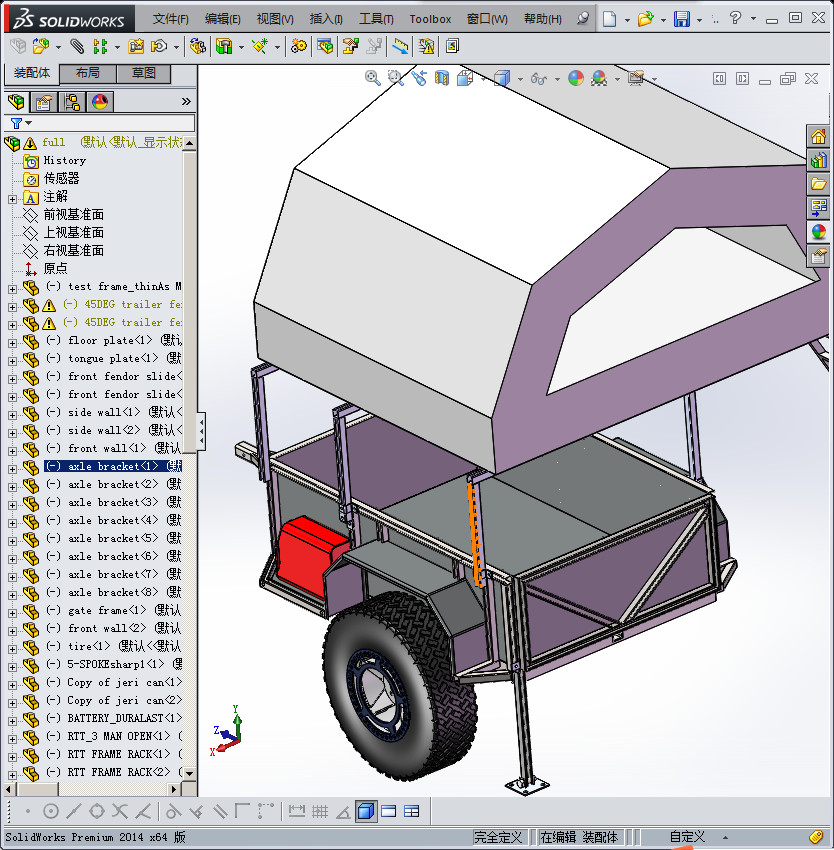
Task: Select the Move Component tool
Action: 159,47
